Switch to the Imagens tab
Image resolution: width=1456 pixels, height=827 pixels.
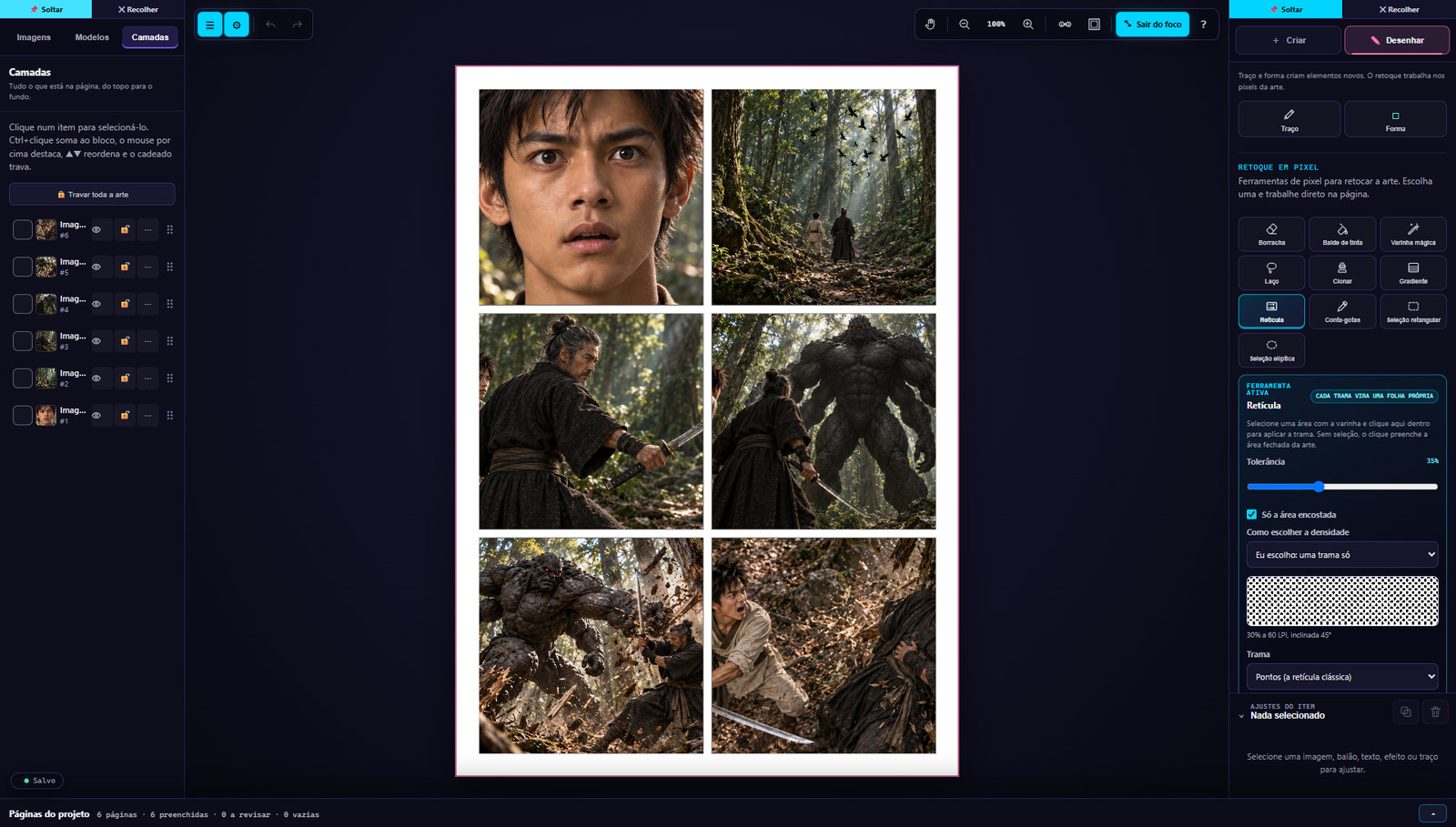(x=34, y=37)
